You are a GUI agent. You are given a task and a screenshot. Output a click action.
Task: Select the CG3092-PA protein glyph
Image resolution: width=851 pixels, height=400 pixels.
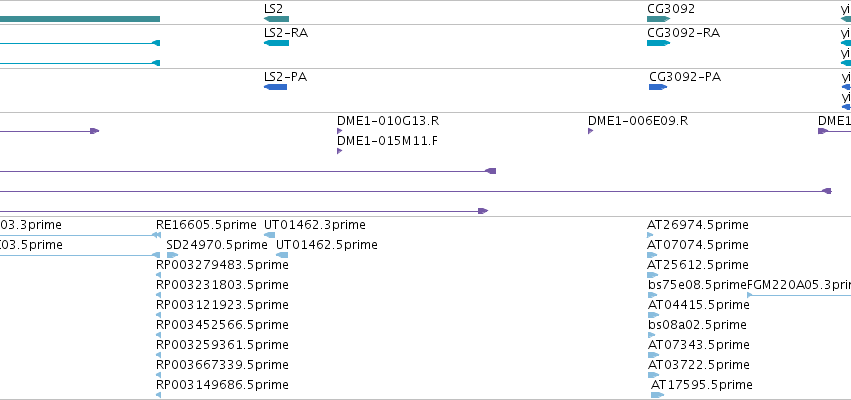point(658,87)
